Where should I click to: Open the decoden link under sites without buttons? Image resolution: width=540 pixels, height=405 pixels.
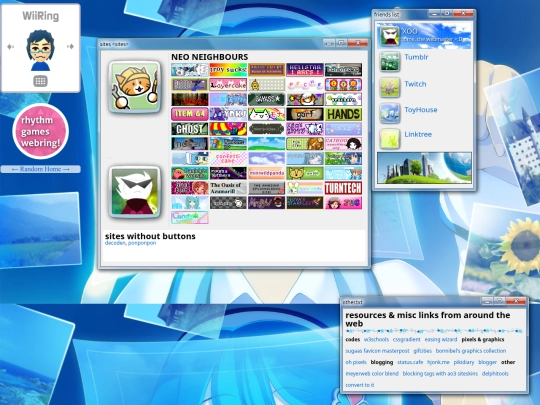tap(115, 243)
